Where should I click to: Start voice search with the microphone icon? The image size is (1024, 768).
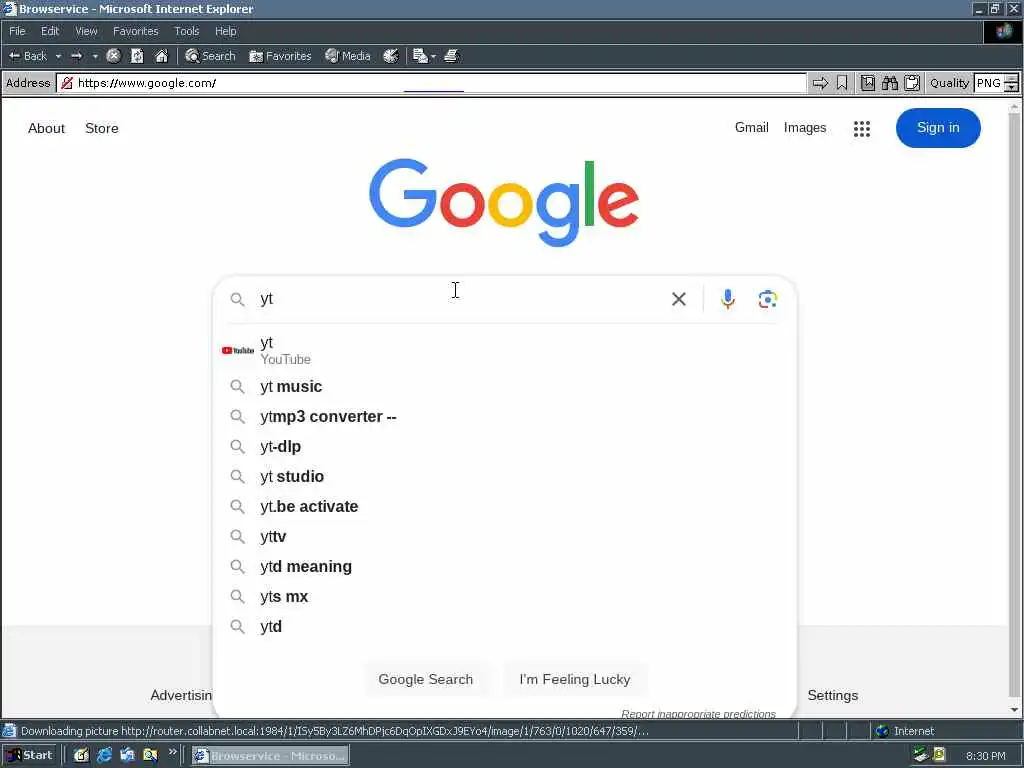pyautogui.click(x=728, y=299)
